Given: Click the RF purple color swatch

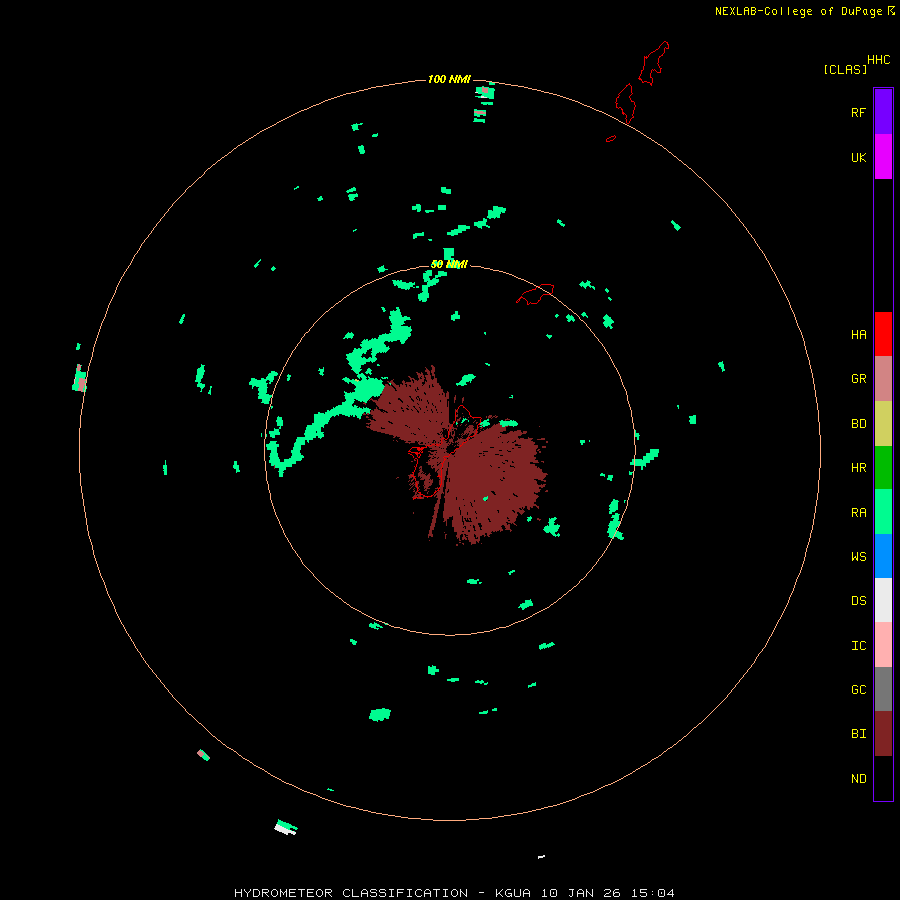Looking at the screenshot, I should tap(883, 112).
